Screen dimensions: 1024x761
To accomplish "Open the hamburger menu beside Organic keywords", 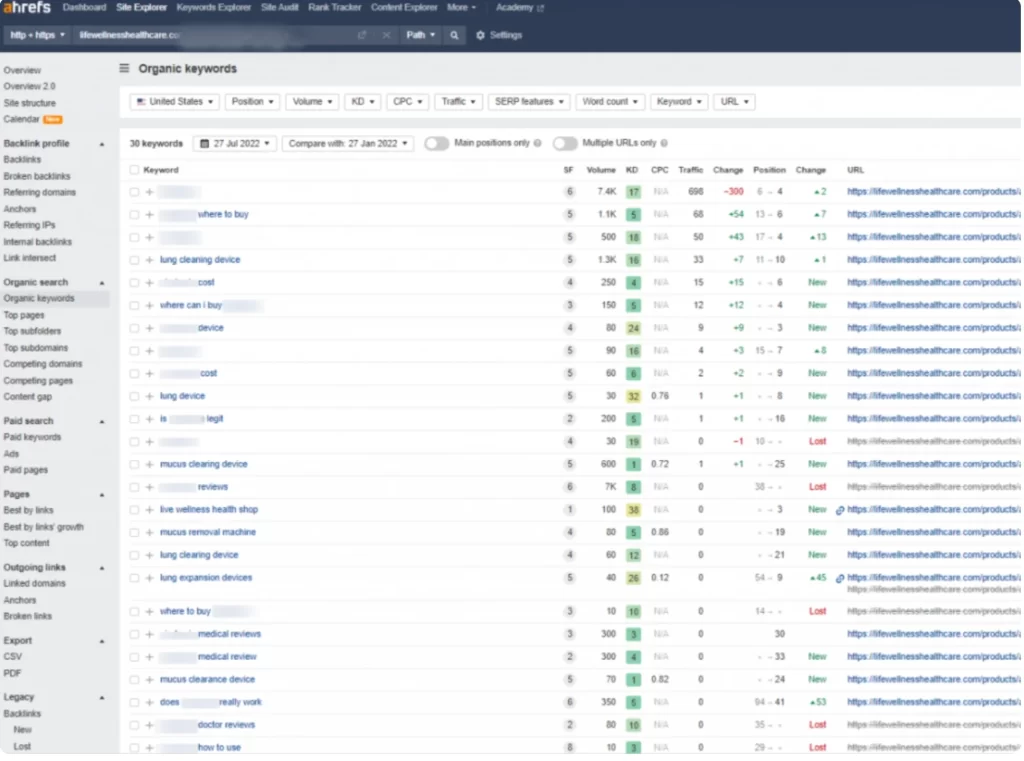I will click(x=123, y=68).
